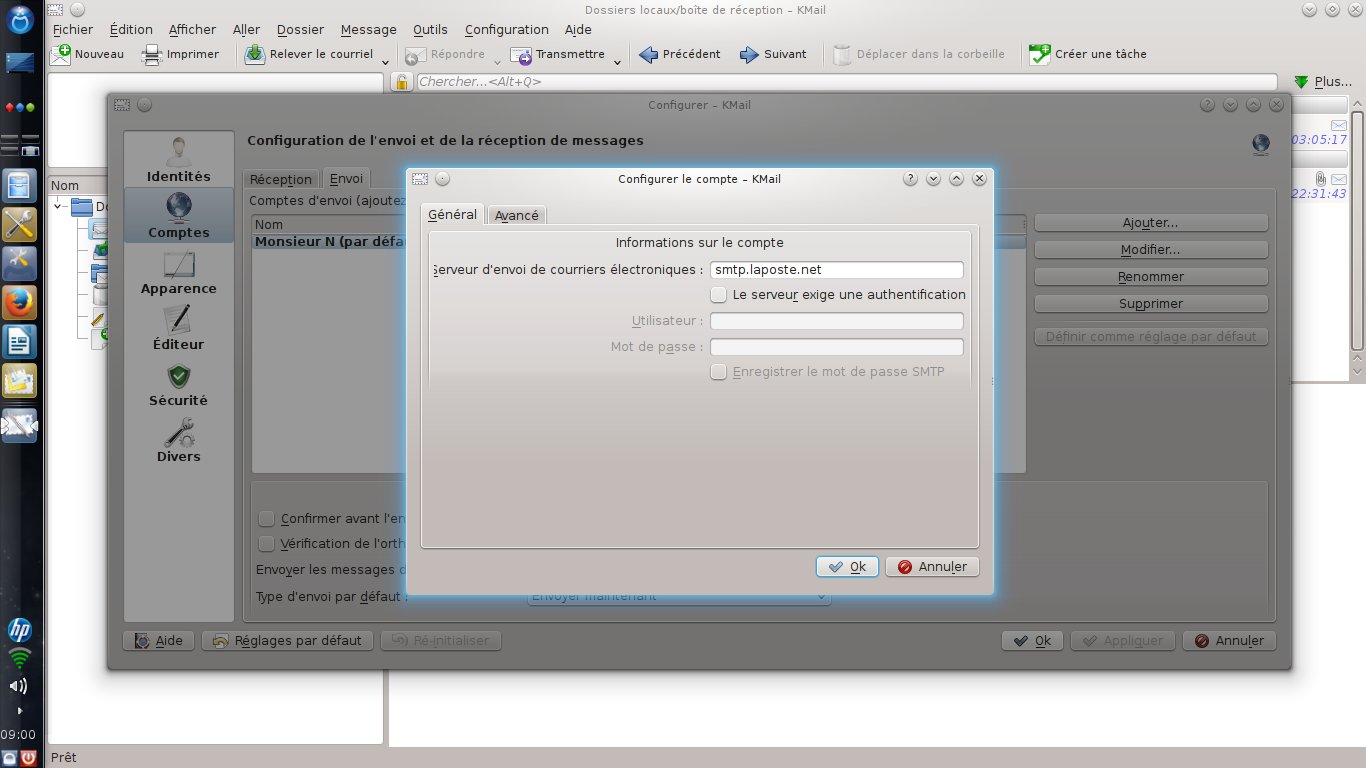1366x768 pixels.
Task: Click the Chercher search field in KMail
Action: pyautogui.click(x=847, y=82)
